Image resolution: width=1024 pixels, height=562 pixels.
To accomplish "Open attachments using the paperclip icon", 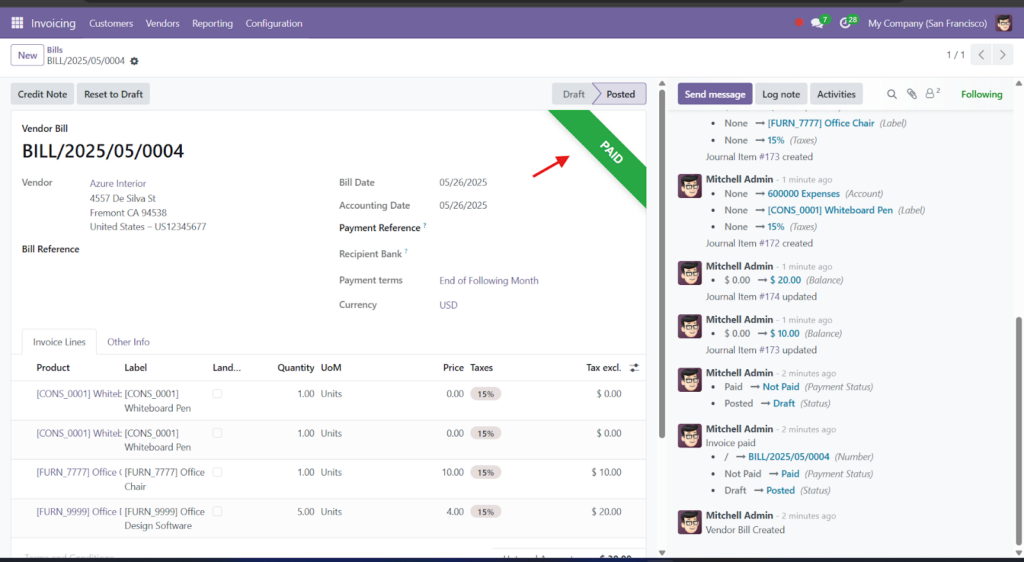I will (911, 94).
